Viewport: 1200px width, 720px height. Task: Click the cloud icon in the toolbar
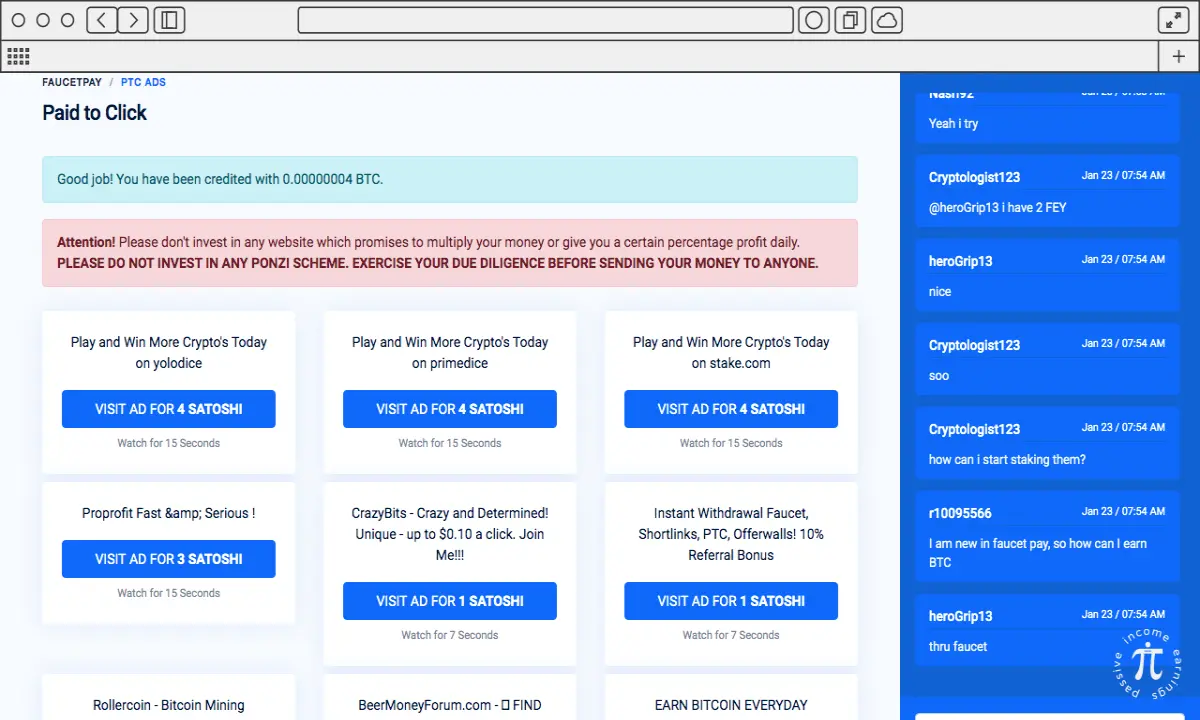point(887,20)
